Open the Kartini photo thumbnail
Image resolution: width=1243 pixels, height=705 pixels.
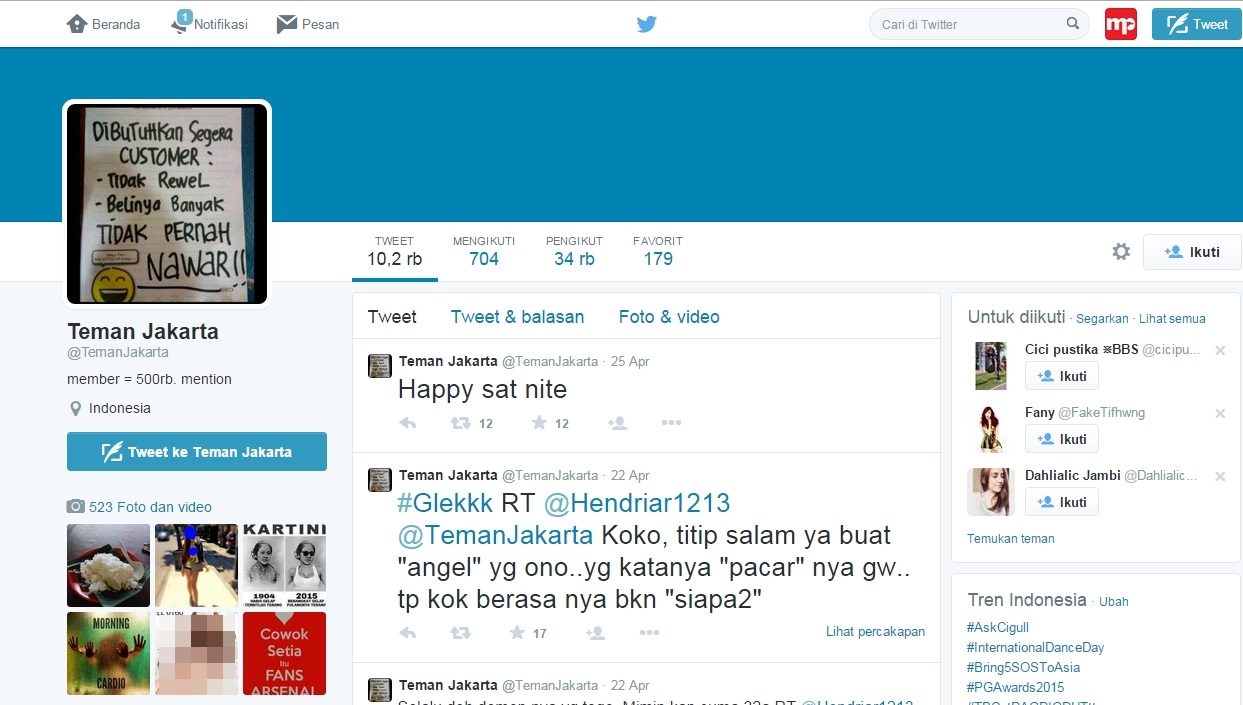[284, 565]
